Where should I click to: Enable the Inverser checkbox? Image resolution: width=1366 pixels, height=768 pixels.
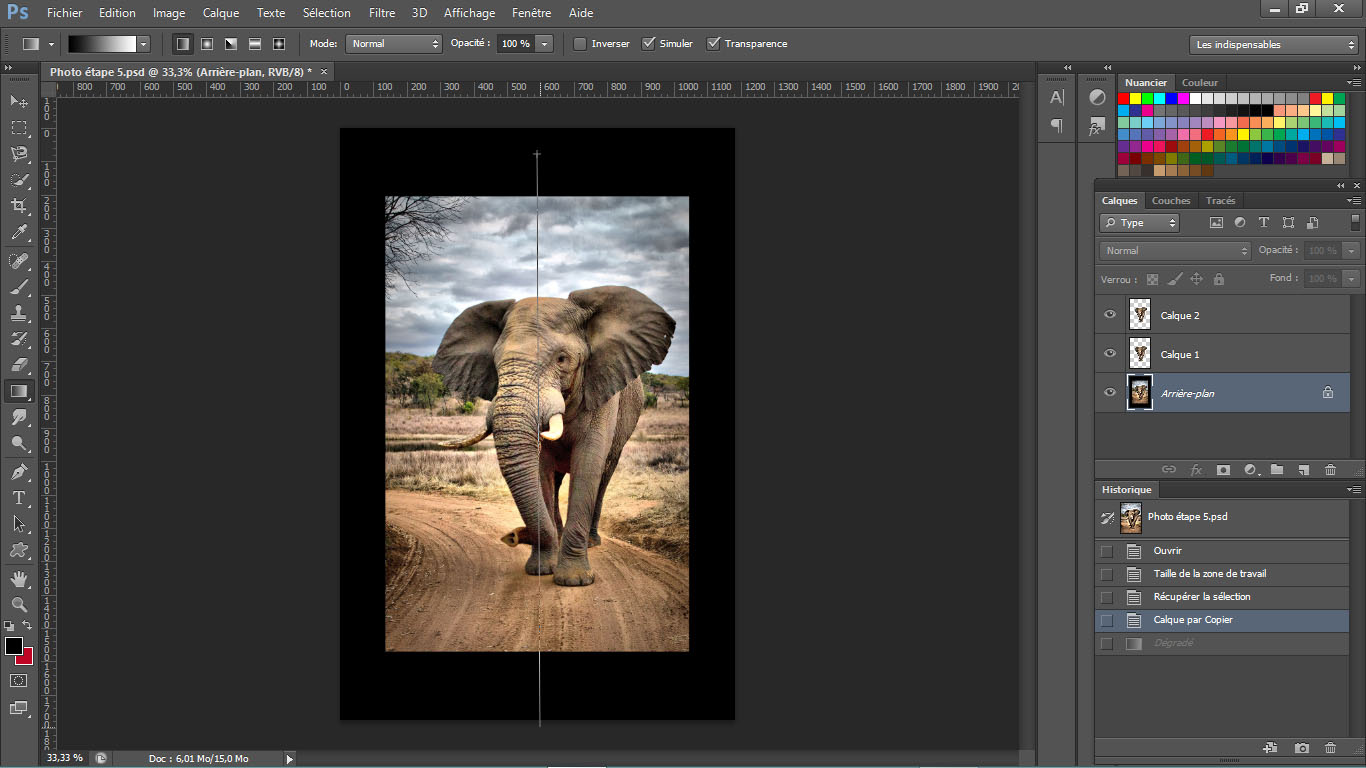click(579, 44)
